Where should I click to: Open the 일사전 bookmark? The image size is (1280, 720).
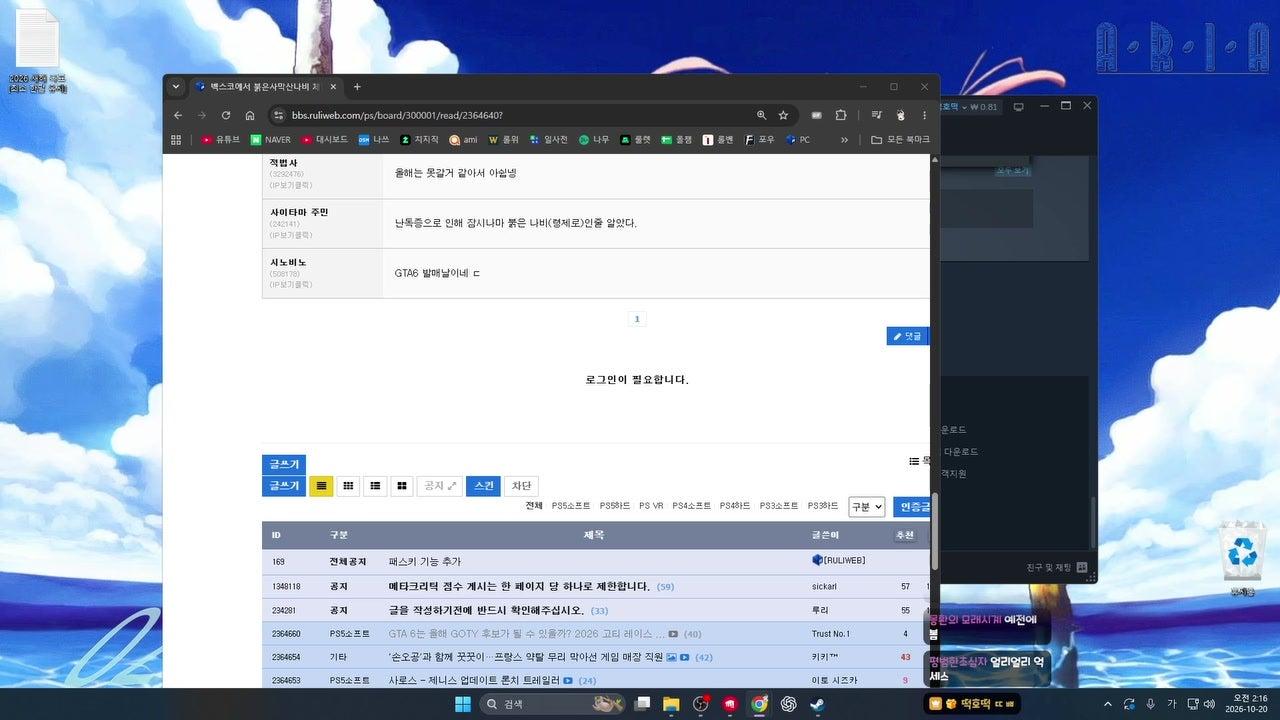(549, 140)
